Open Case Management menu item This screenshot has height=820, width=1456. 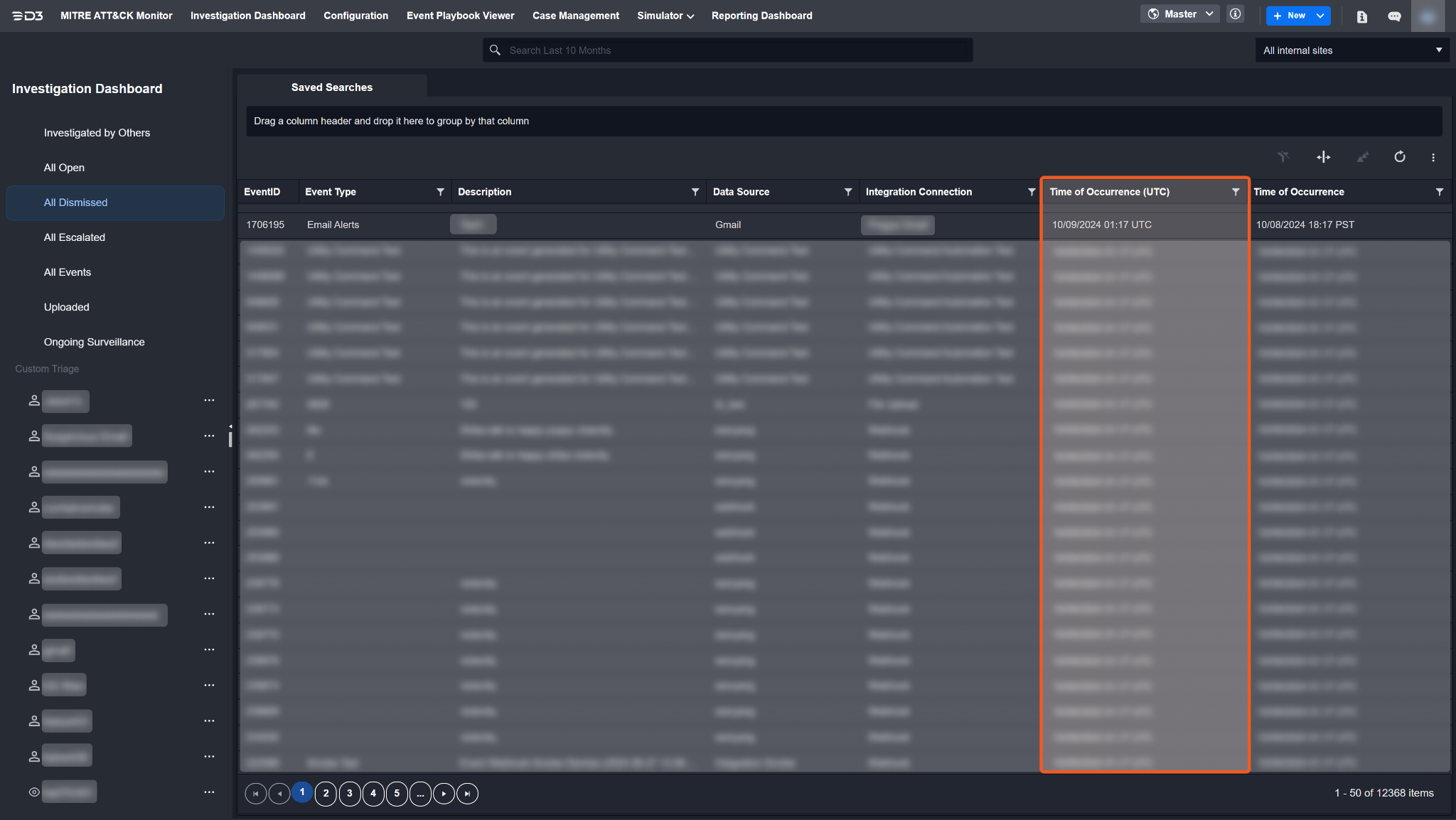click(575, 16)
